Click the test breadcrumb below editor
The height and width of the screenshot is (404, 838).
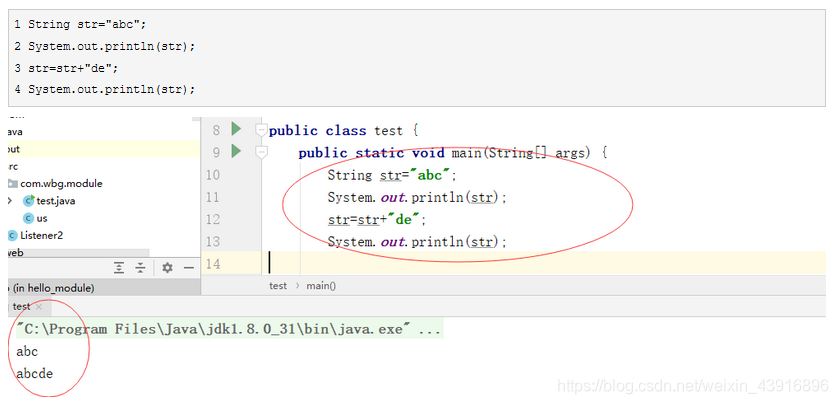point(278,286)
